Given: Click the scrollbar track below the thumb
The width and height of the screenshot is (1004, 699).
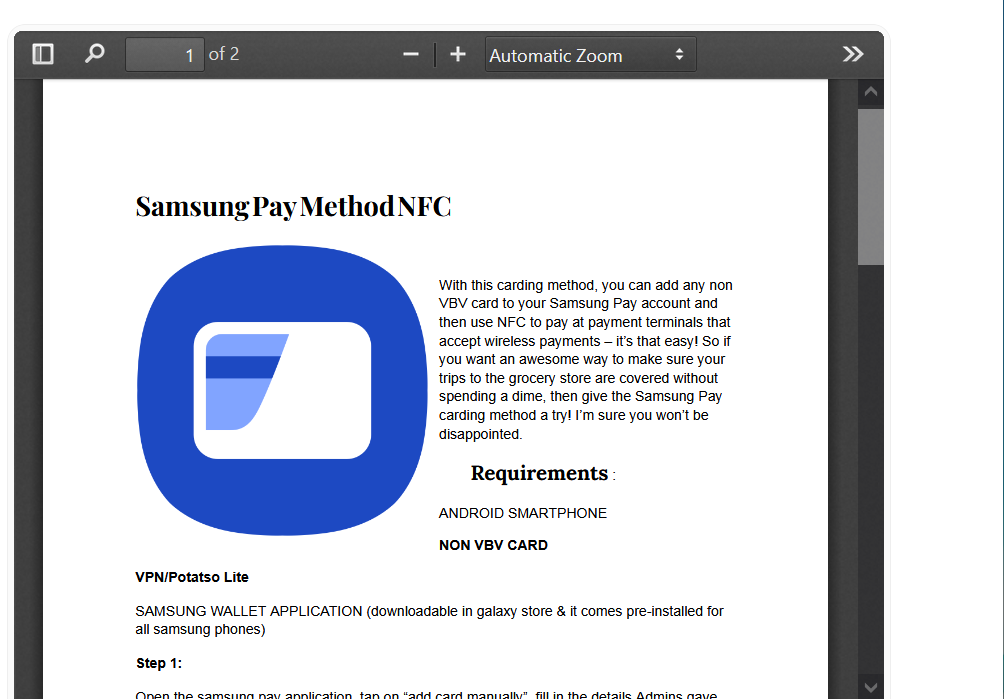Looking at the screenshot, I should pos(870,450).
